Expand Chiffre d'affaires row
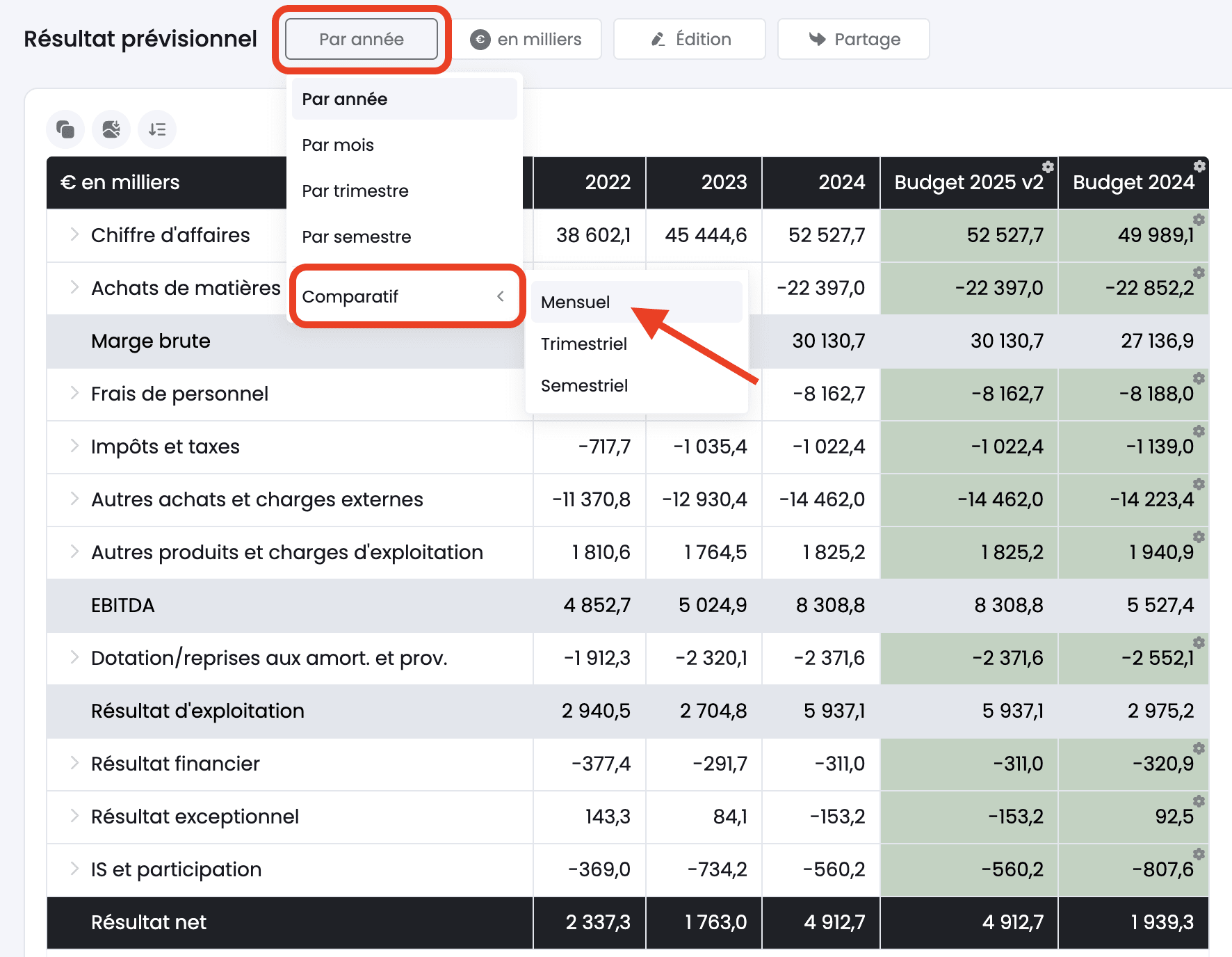 click(74, 234)
